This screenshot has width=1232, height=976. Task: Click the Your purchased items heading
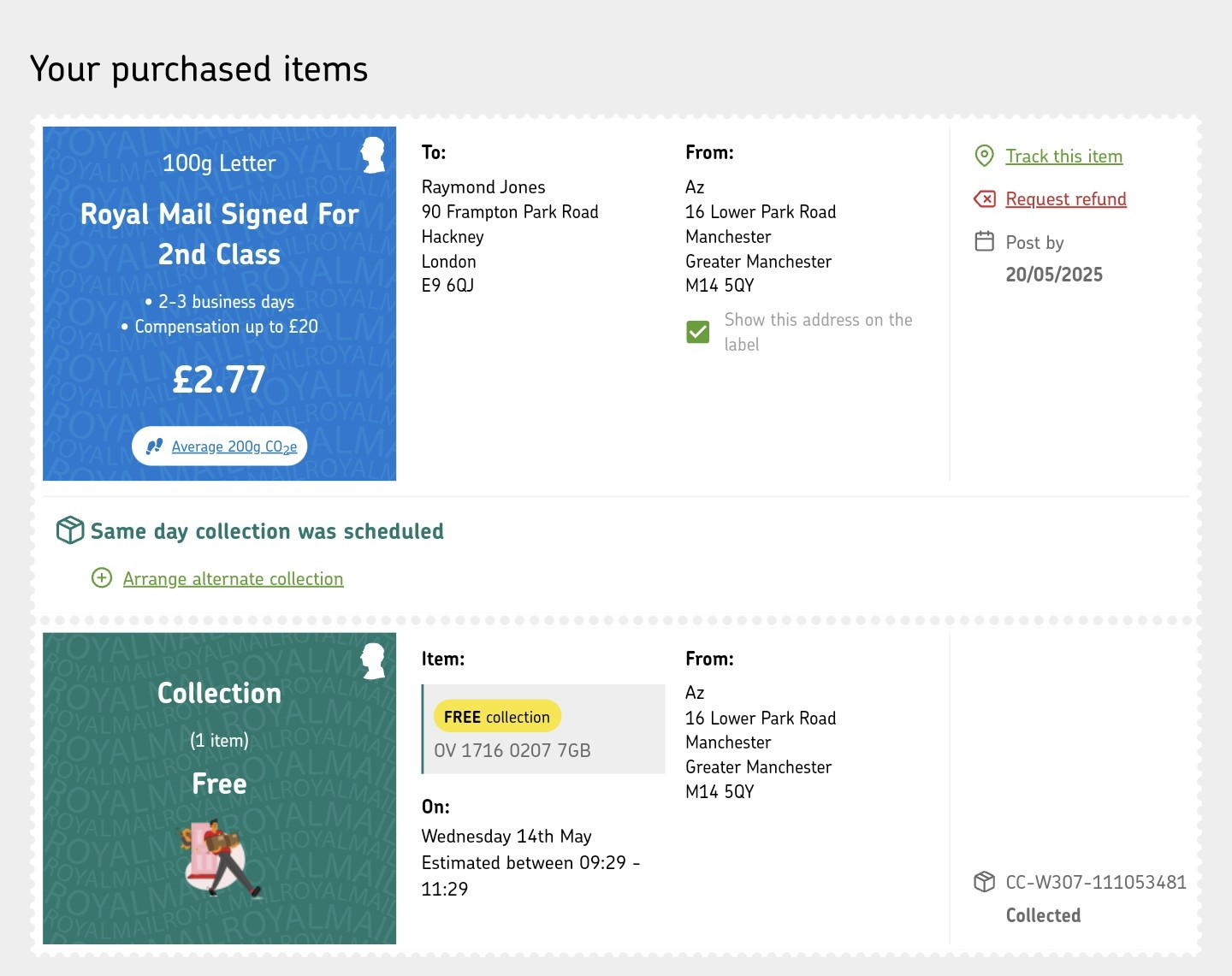coord(198,69)
